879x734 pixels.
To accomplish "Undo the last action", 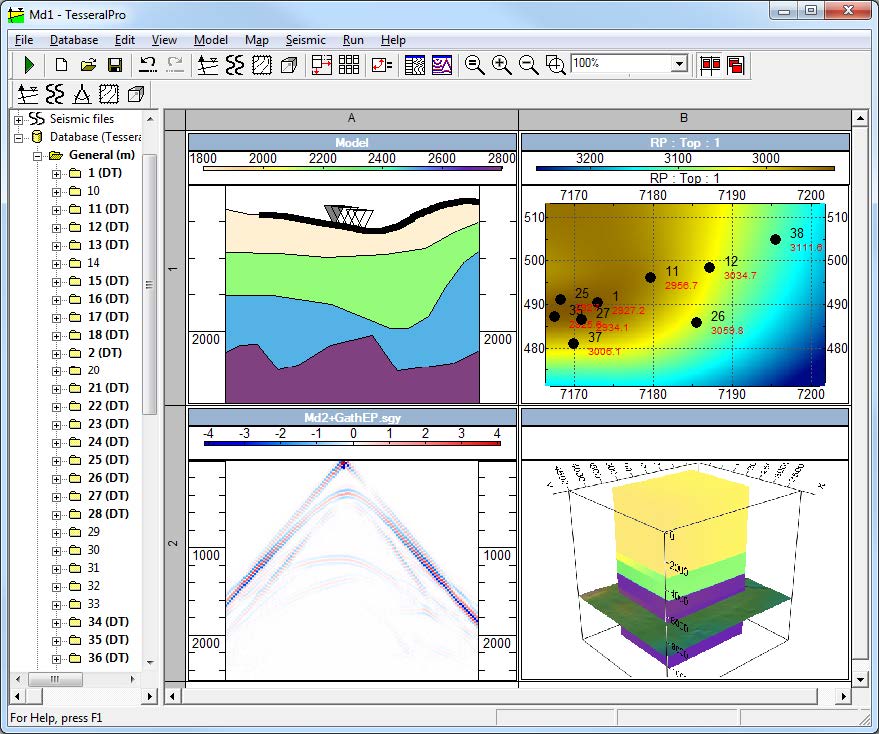I will pyautogui.click(x=148, y=65).
